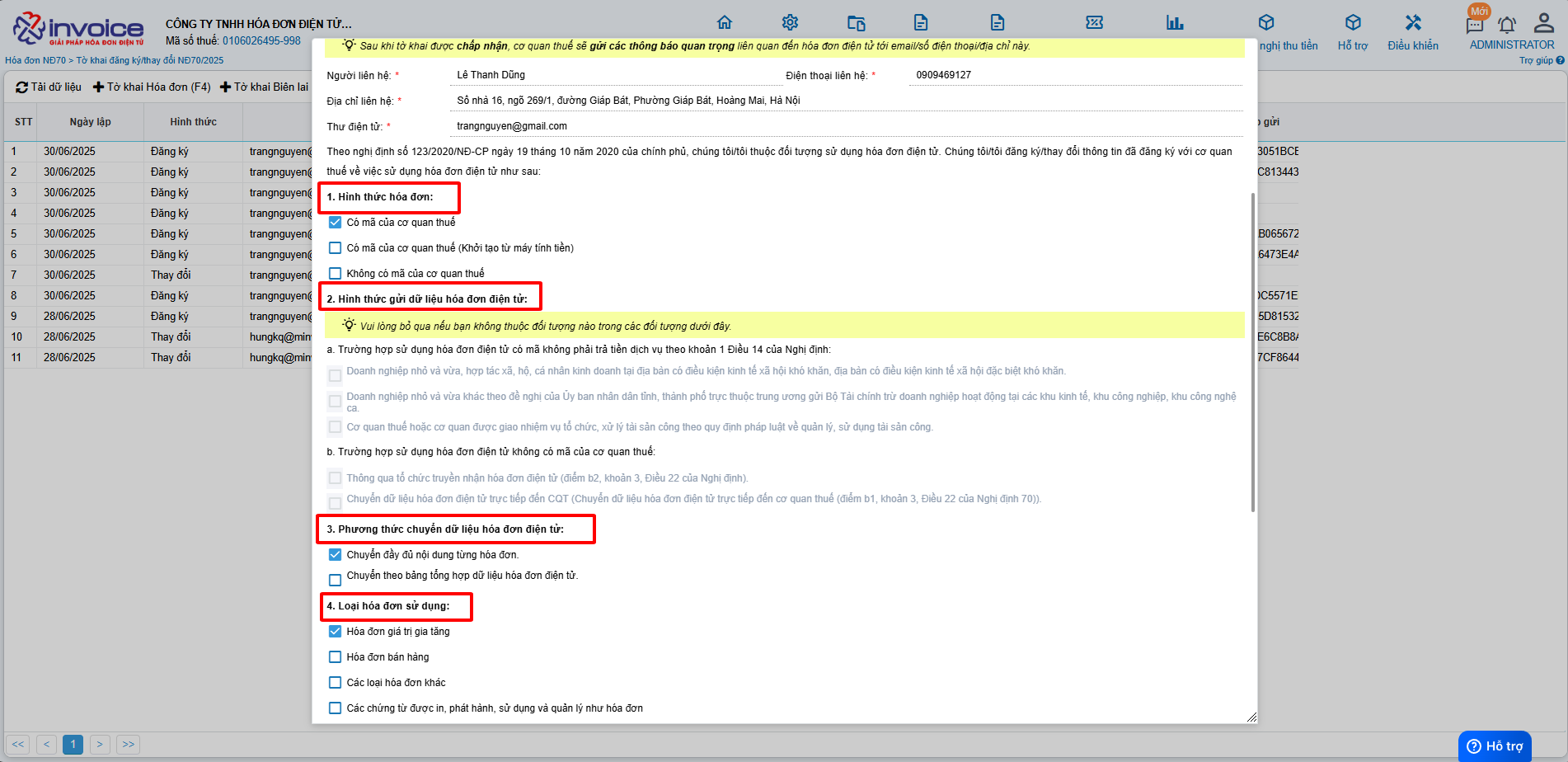Click the Người liên hệ name field
Screen dimensions: 1568x762
coord(617,75)
